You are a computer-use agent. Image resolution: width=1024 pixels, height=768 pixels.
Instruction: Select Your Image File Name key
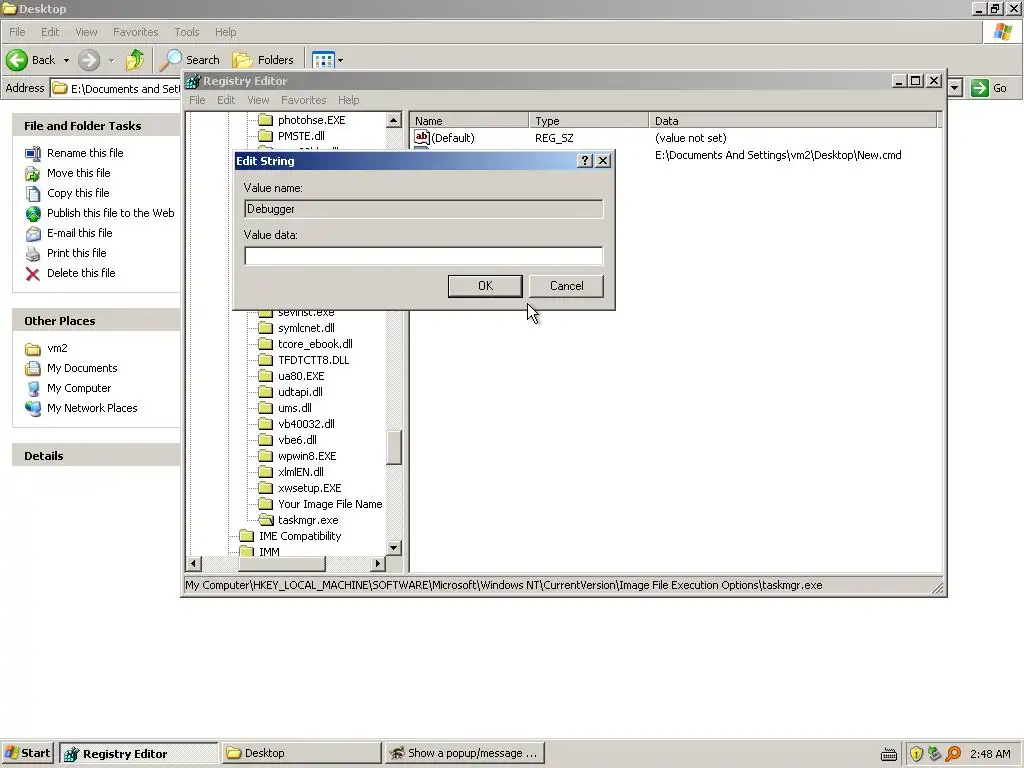[330, 504]
